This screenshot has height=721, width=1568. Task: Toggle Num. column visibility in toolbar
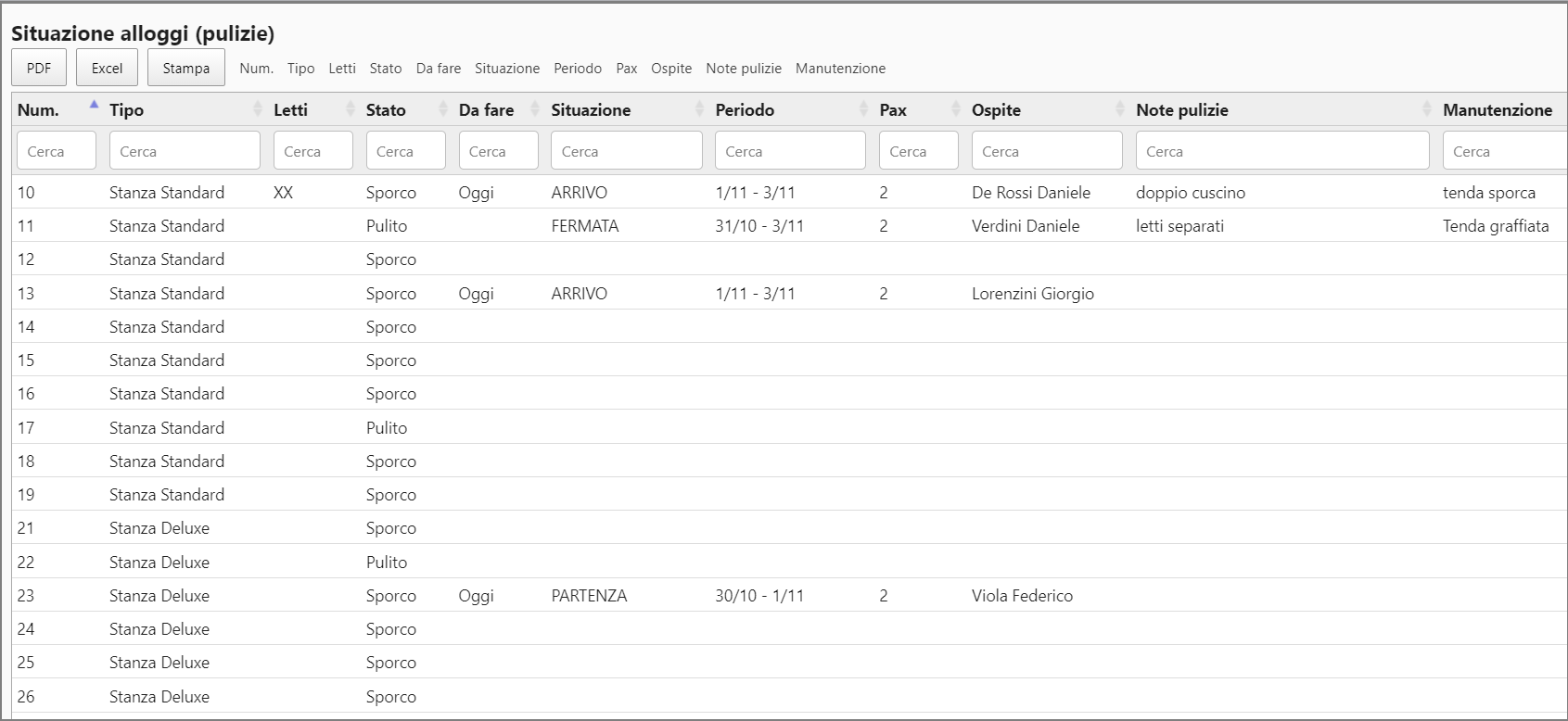tap(256, 69)
